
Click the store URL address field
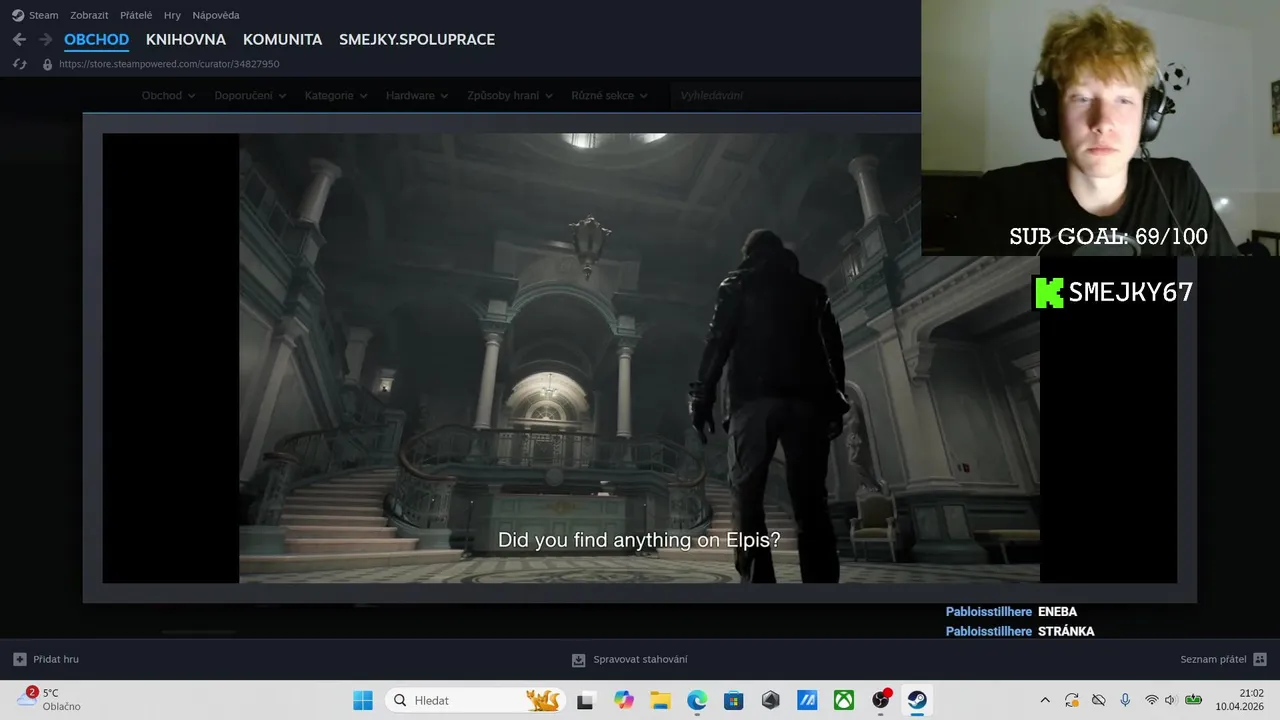pyautogui.click(x=169, y=64)
